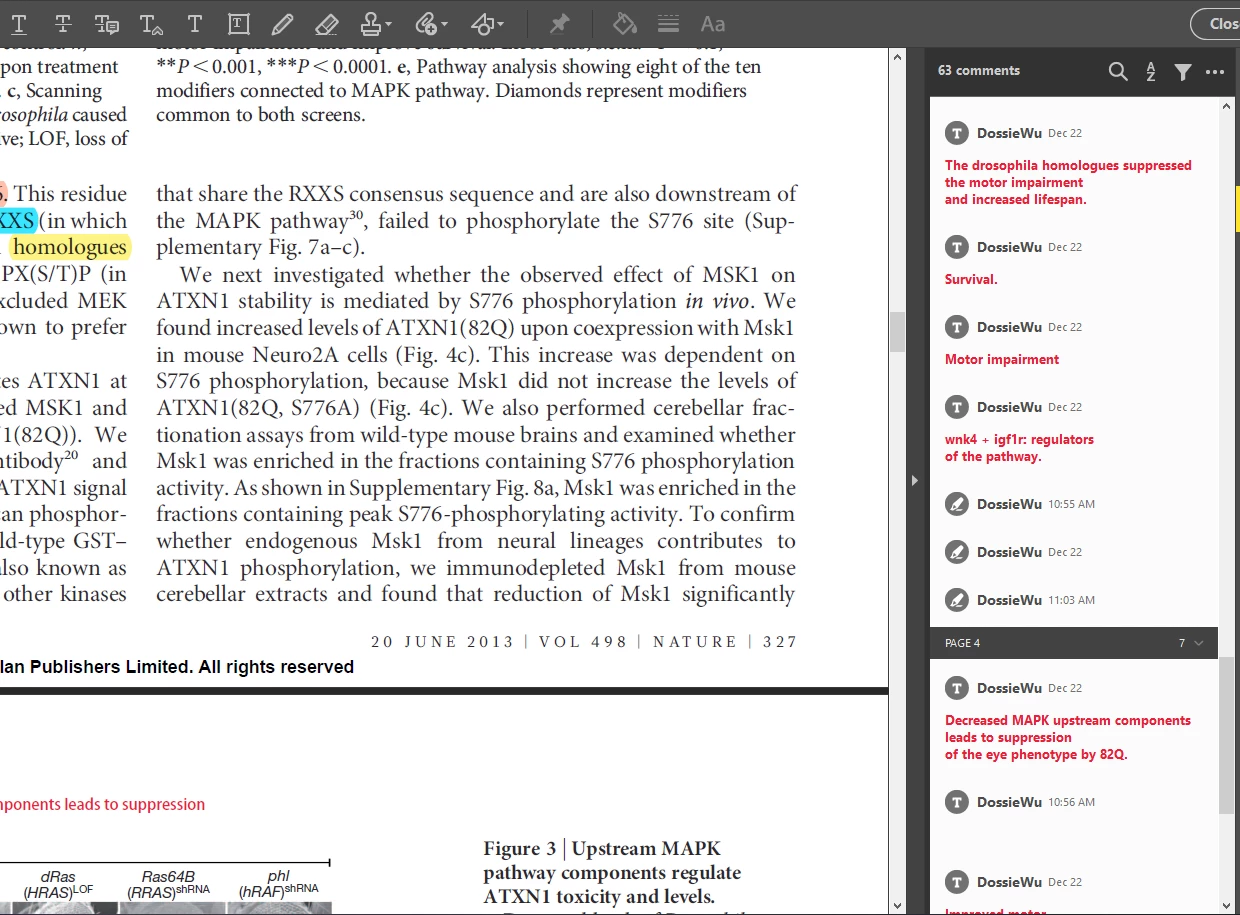Screen dimensions: 1240x915
Task: Open the Filter comments funnel
Action: (x=1183, y=71)
